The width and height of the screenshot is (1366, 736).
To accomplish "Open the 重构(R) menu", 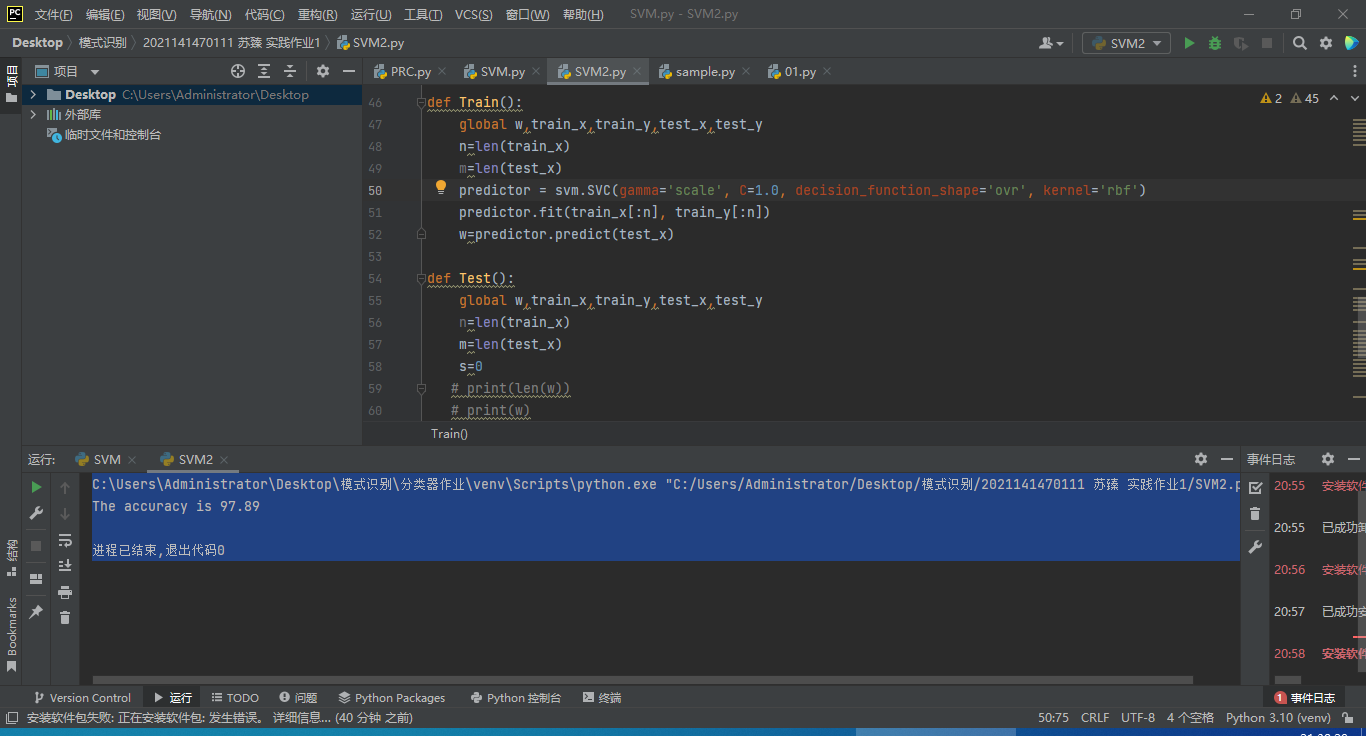I will coord(317,15).
